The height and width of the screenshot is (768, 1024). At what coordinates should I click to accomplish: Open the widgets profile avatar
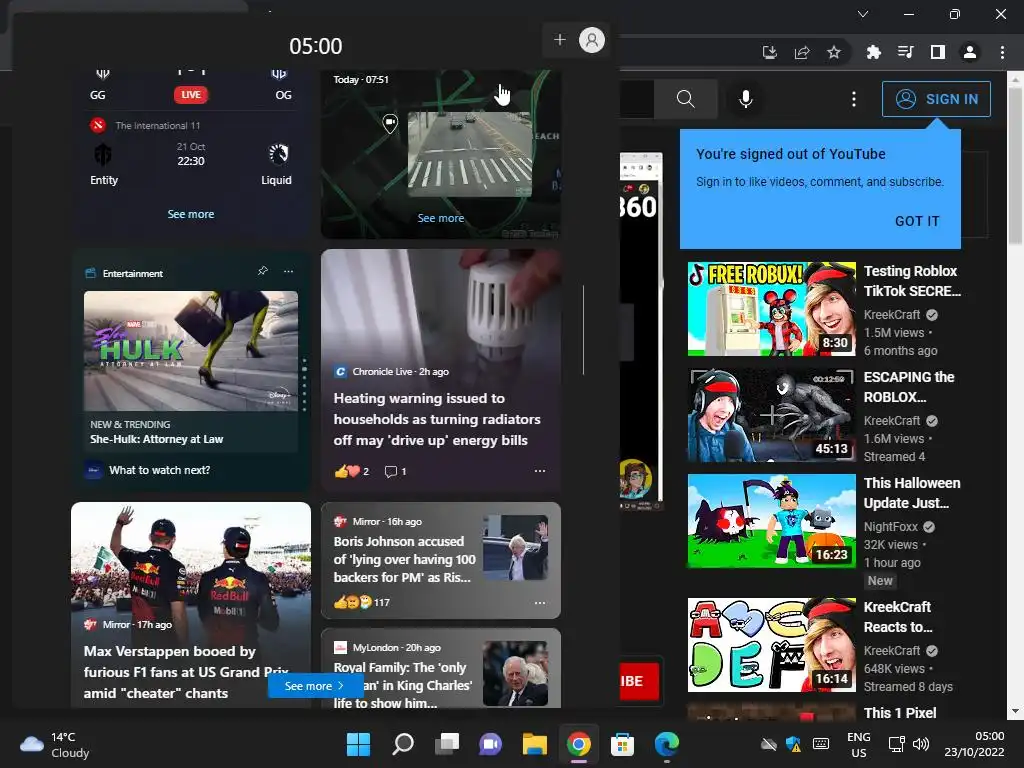pyautogui.click(x=592, y=40)
